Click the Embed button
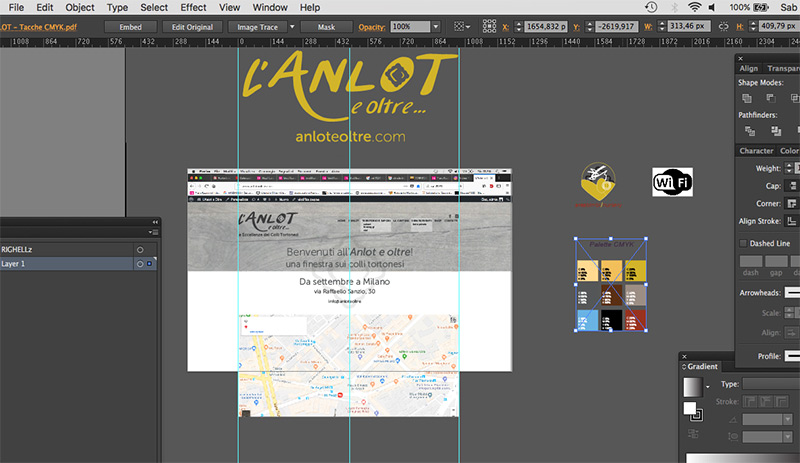 point(131,27)
